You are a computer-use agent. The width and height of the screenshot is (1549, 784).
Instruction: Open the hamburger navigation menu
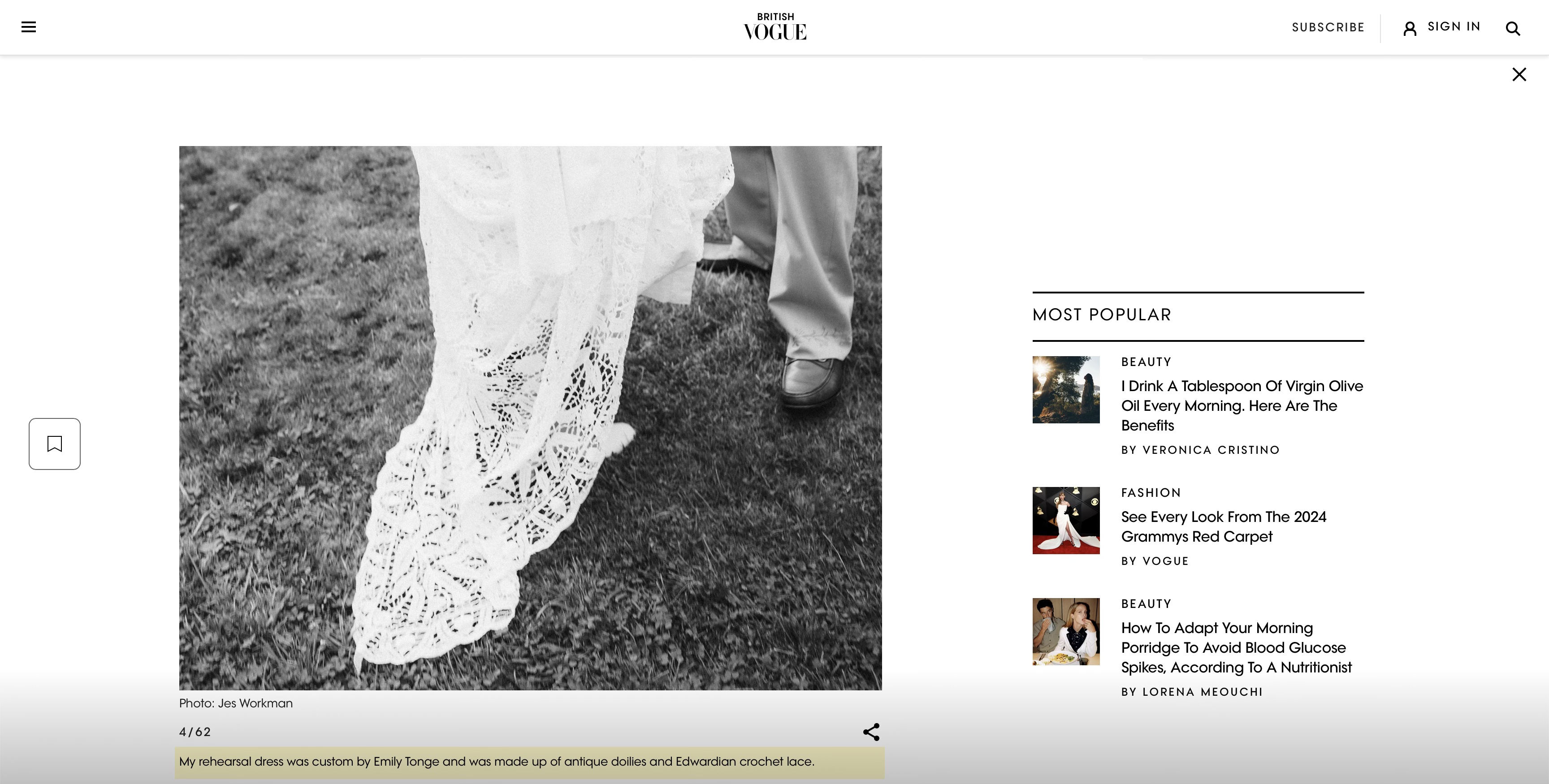[x=28, y=27]
